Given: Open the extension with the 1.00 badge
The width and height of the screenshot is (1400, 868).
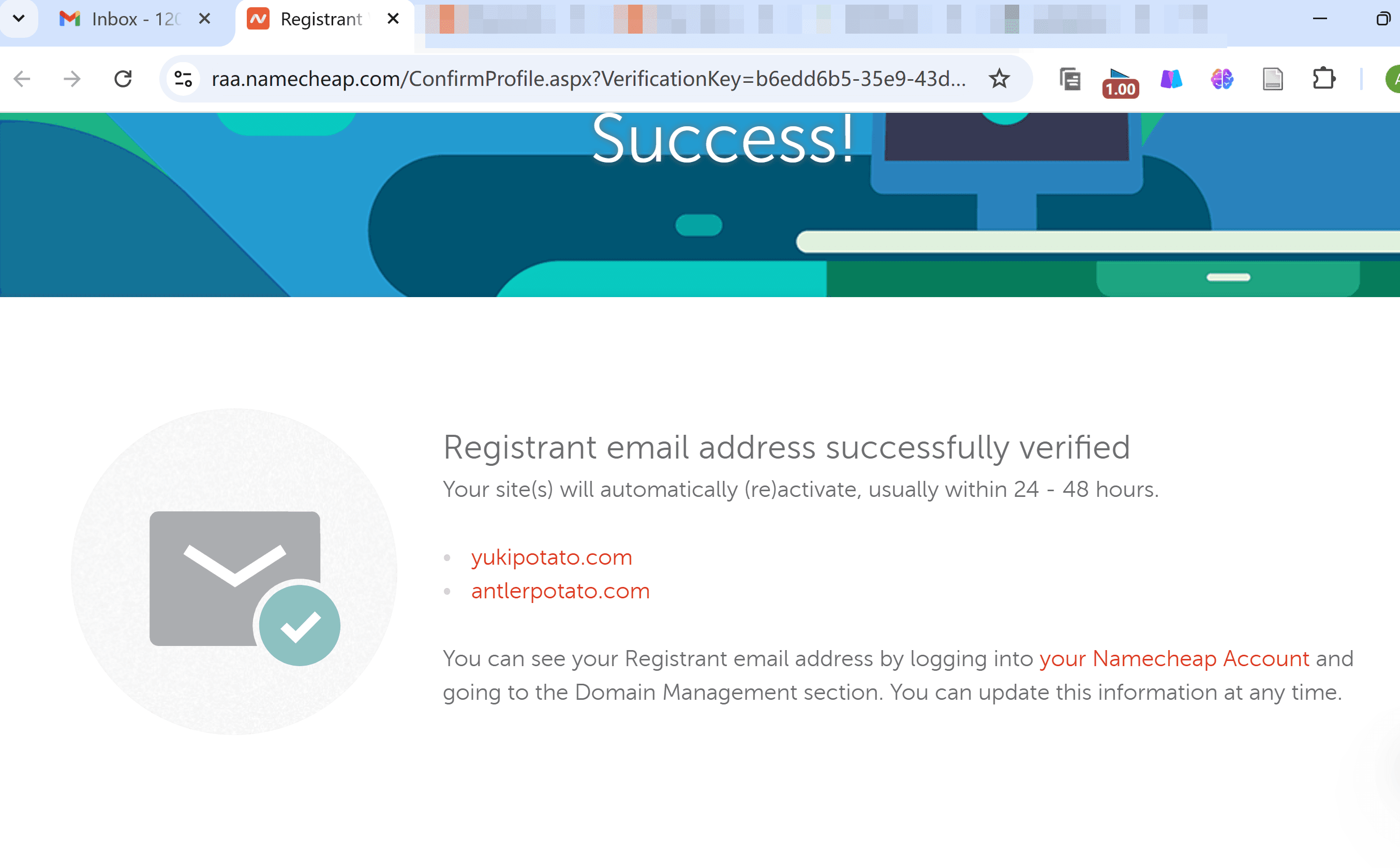Looking at the screenshot, I should point(1120,82).
